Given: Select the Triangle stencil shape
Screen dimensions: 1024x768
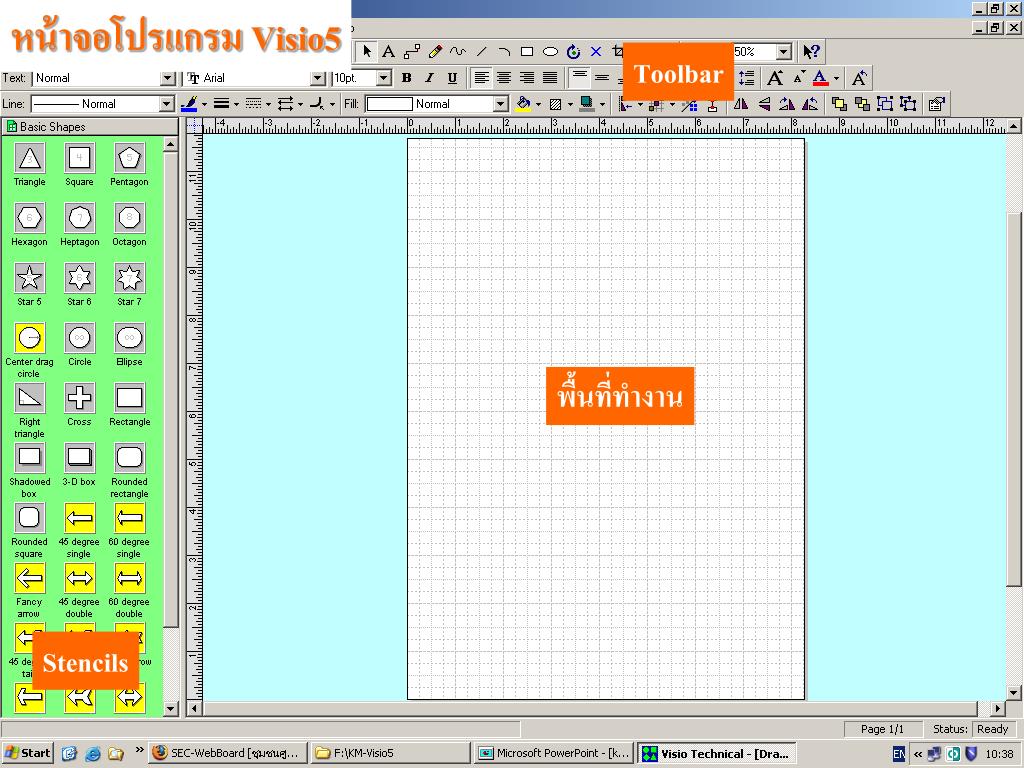Looking at the screenshot, I should click(30, 165).
